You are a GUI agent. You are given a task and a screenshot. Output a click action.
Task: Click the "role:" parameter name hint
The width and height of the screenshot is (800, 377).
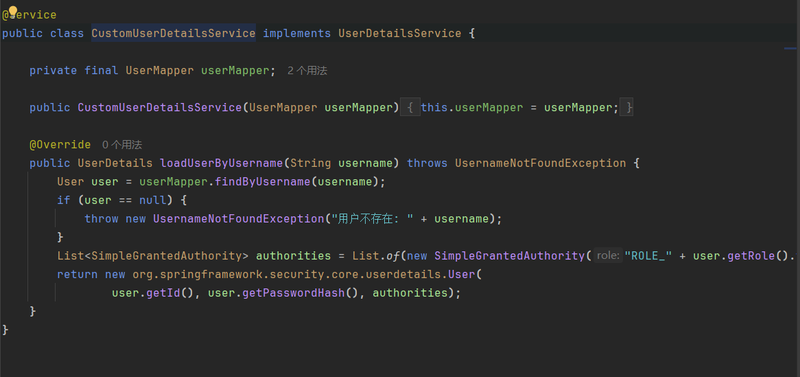608,256
